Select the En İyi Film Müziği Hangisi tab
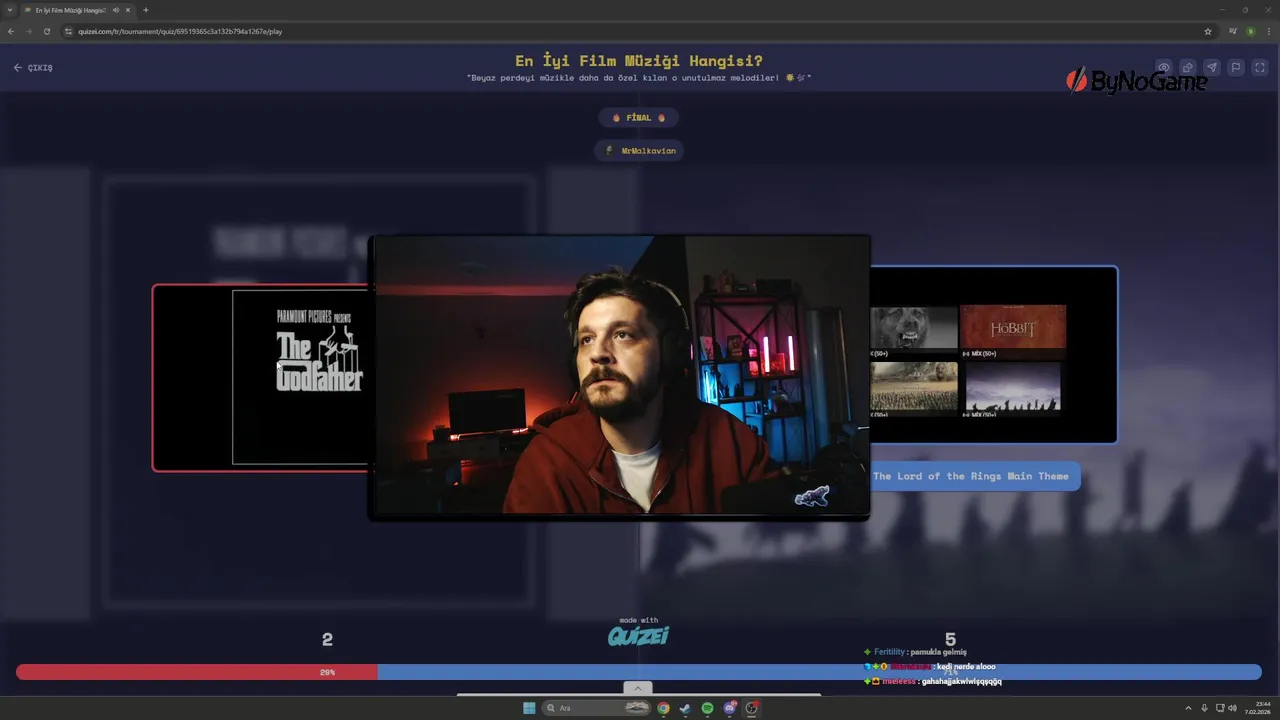 tap(78, 10)
